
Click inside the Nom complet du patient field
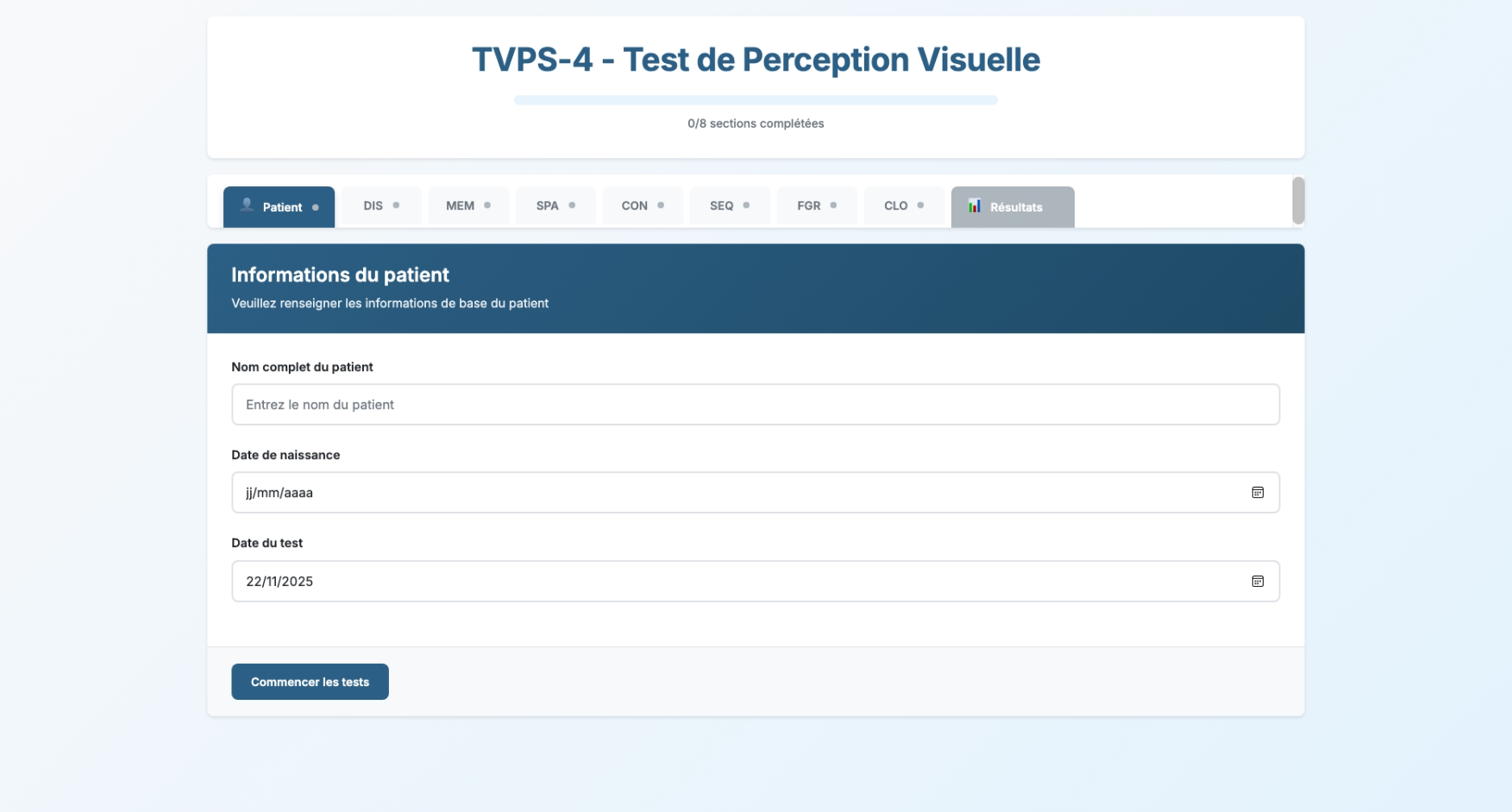756,404
